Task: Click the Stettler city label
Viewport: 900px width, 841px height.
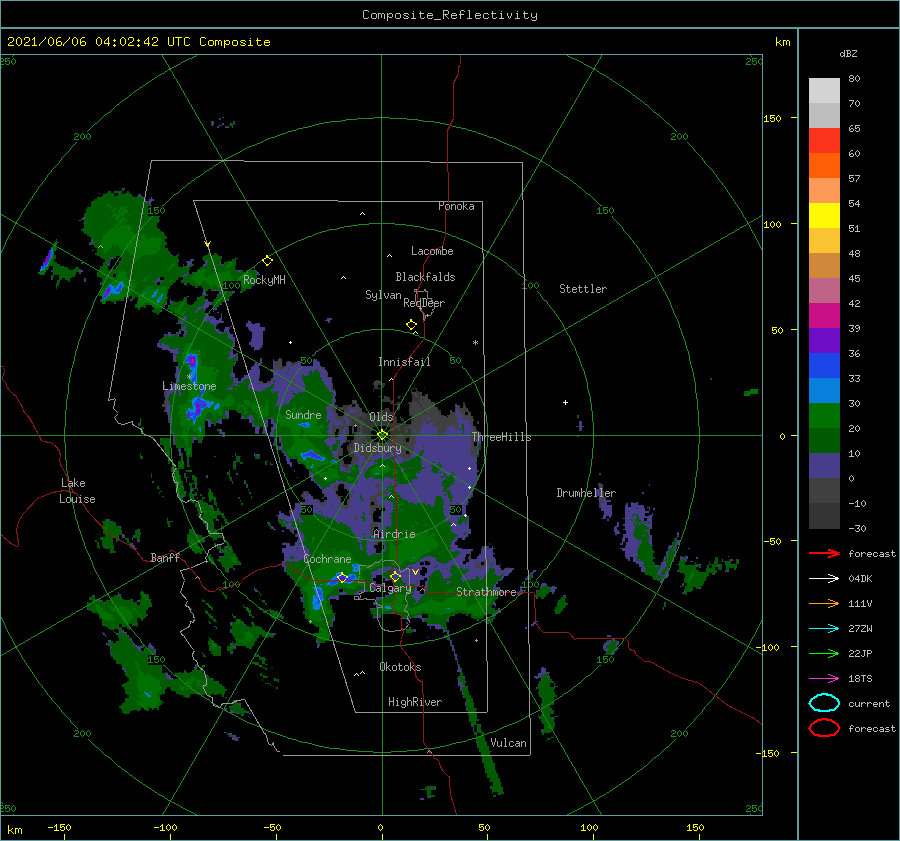Action: (x=583, y=289)
